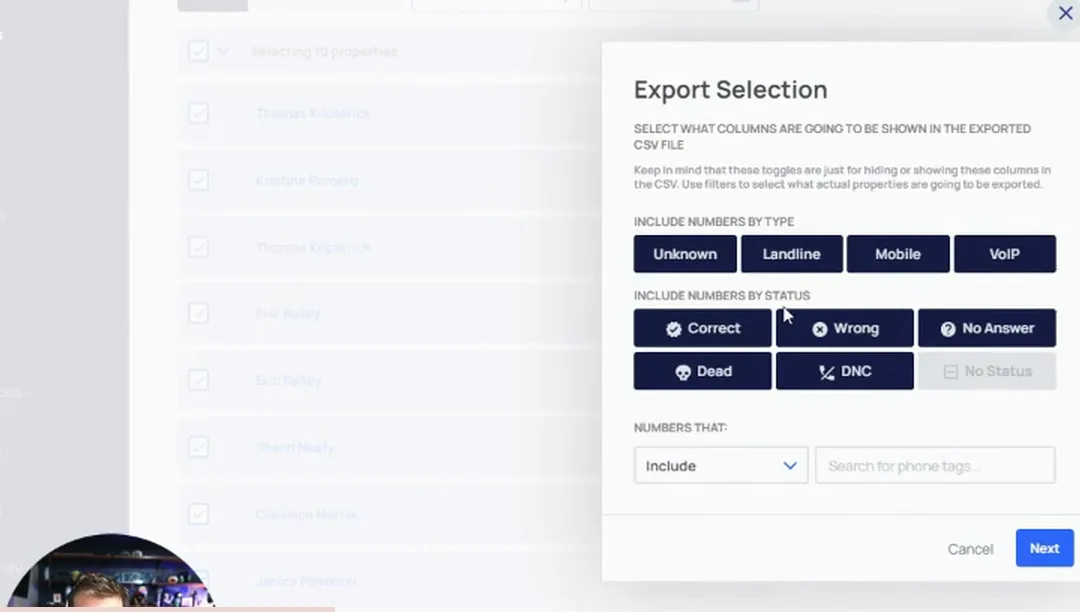Viewport: 1080px width, 612px height.
Task: Toggle the Landline number type
Action: 791,254
